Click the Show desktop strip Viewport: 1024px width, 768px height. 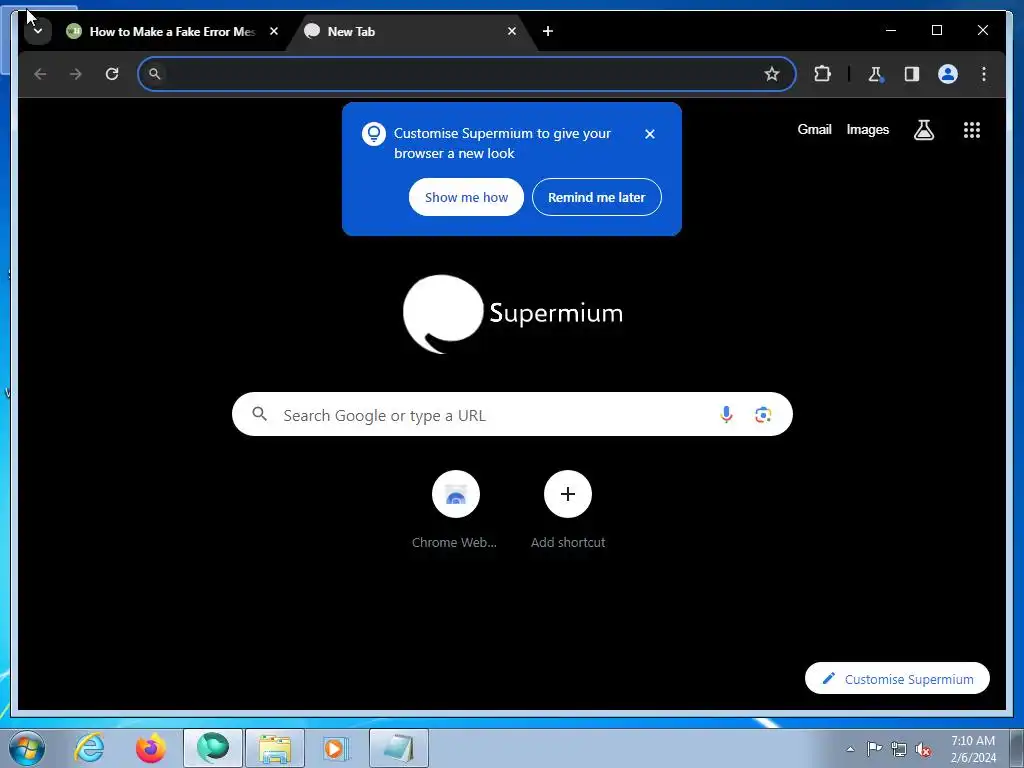1017,748
